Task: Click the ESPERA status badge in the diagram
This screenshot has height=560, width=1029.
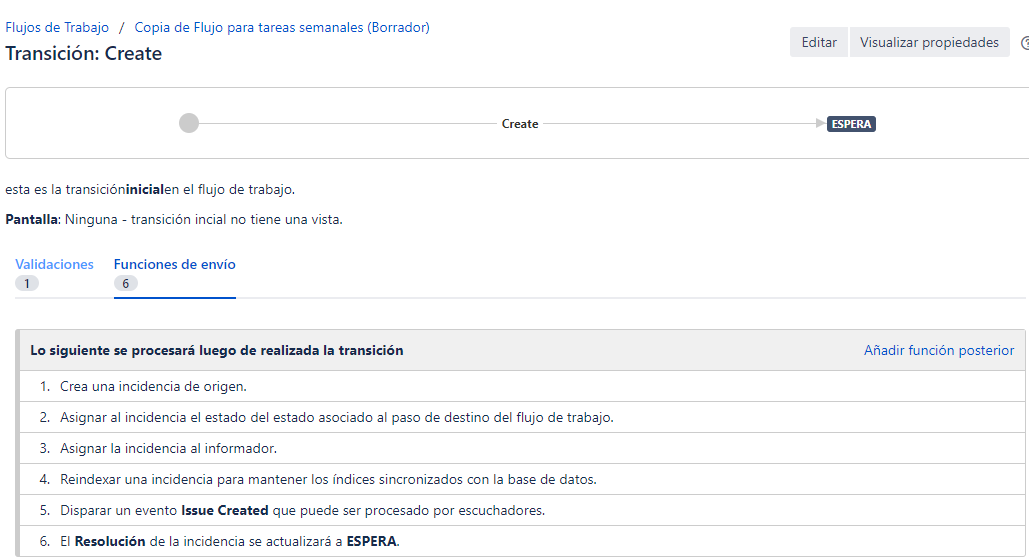Action: coord(851,124)
